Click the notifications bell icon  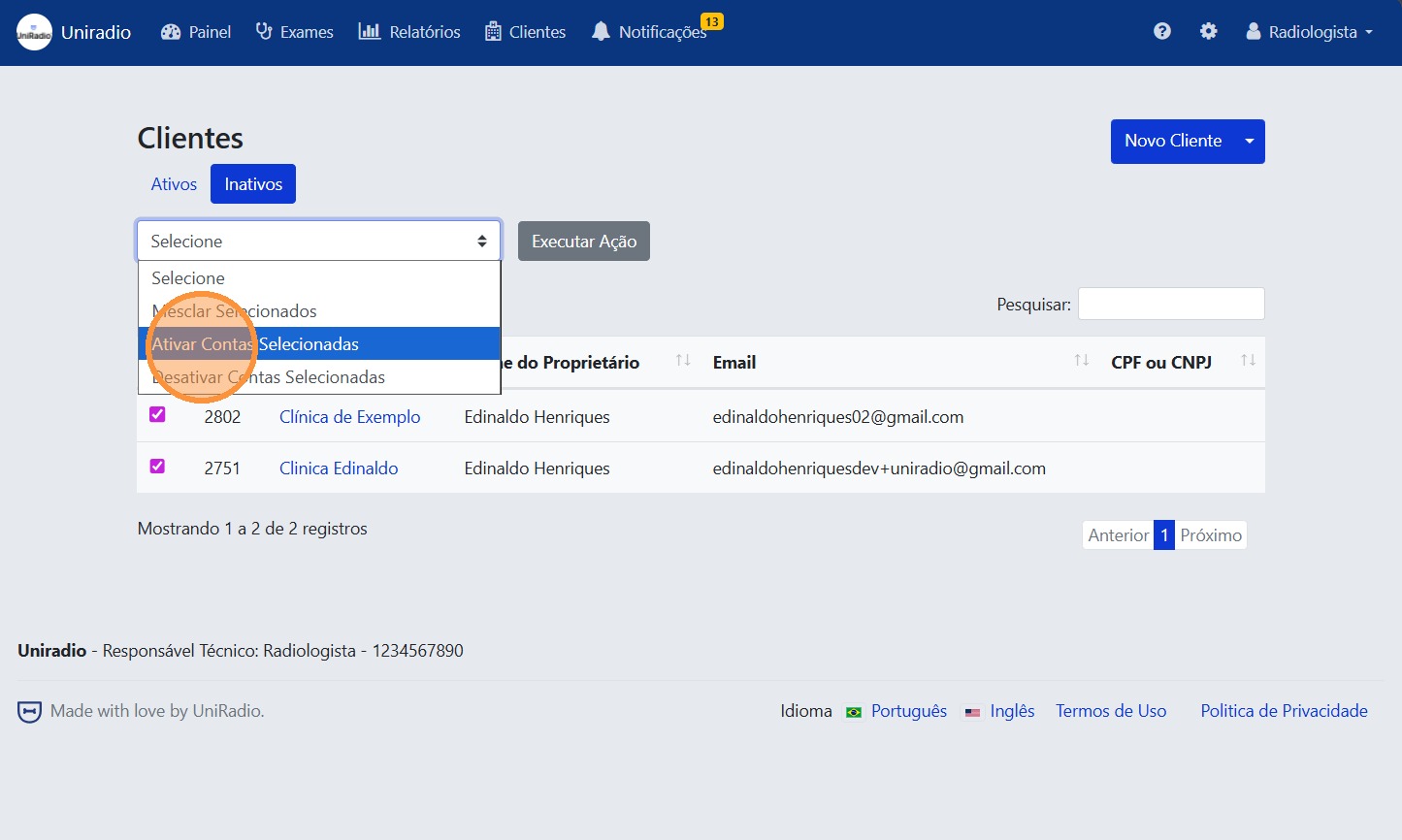pos(601,32)
